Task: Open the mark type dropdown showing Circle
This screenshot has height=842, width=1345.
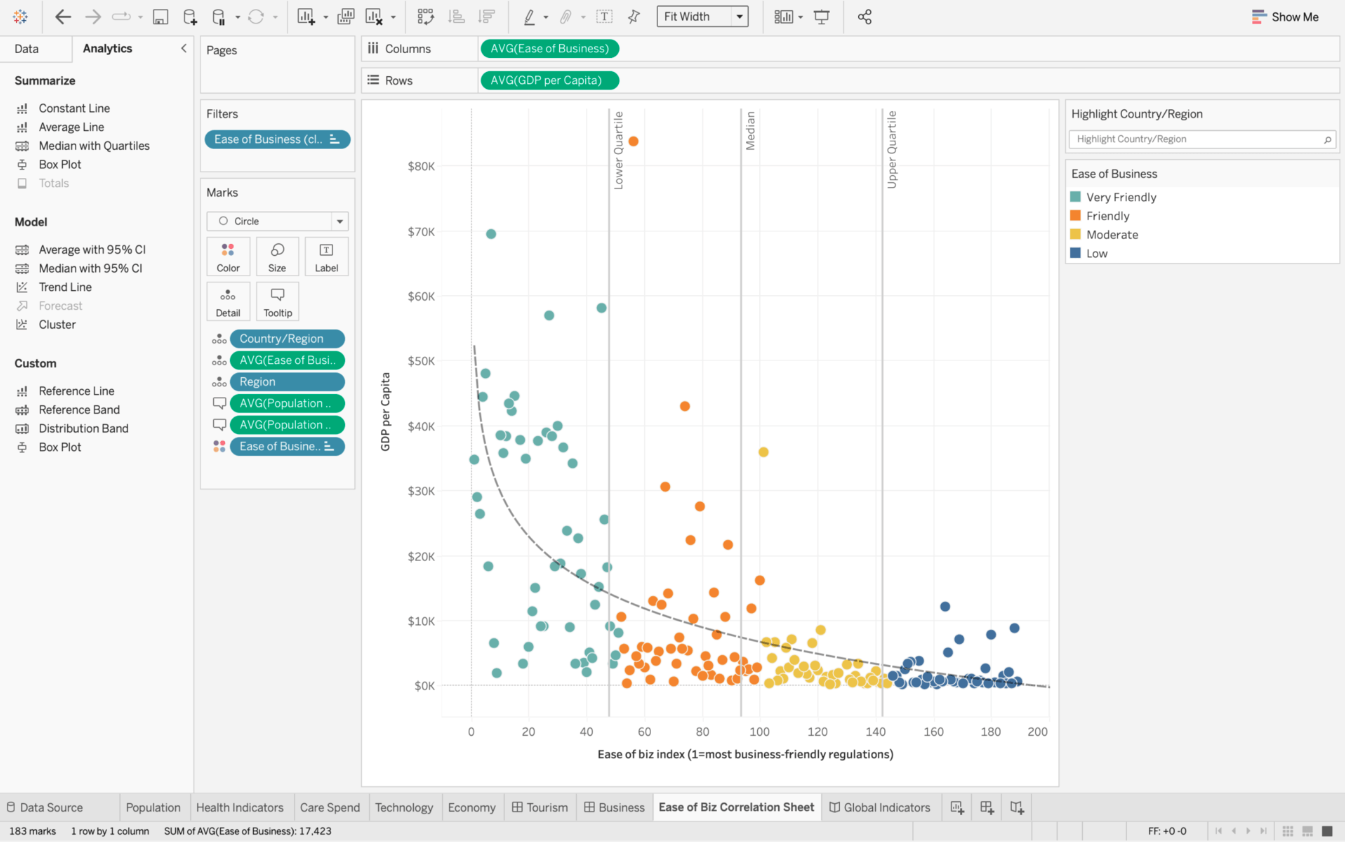Action: click(277, 220)
